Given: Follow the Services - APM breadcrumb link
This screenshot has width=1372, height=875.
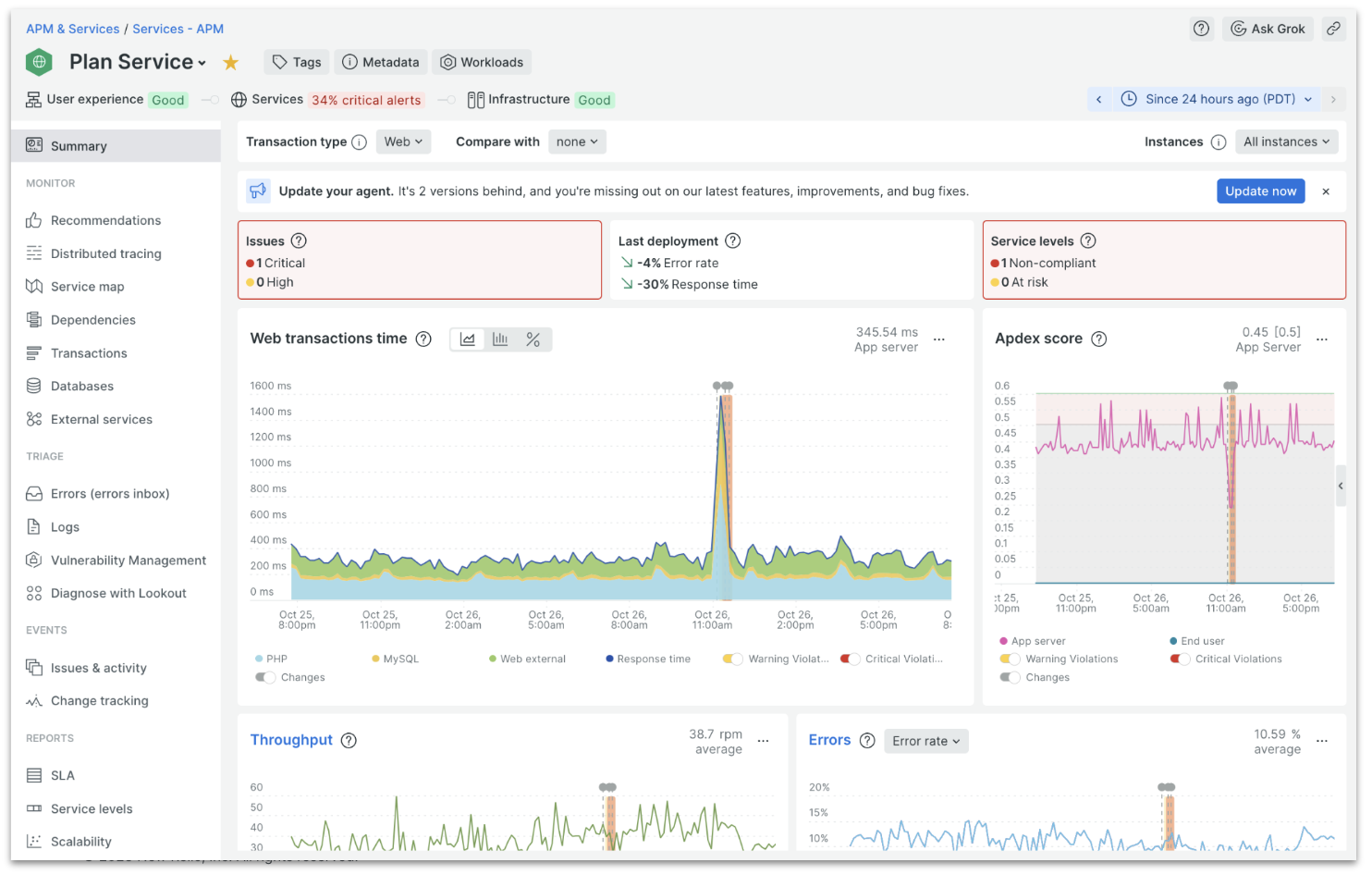Looking at the screenshot, I should pyautogui.click(x=178, y=29).
